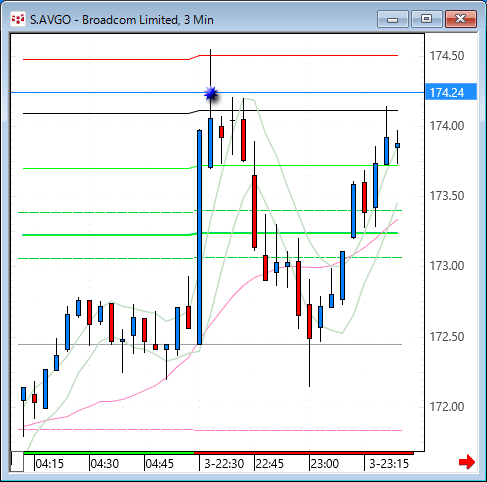Click the red scroll-right arrow
This screenshot has width=487, height=482.
[467, 462]
